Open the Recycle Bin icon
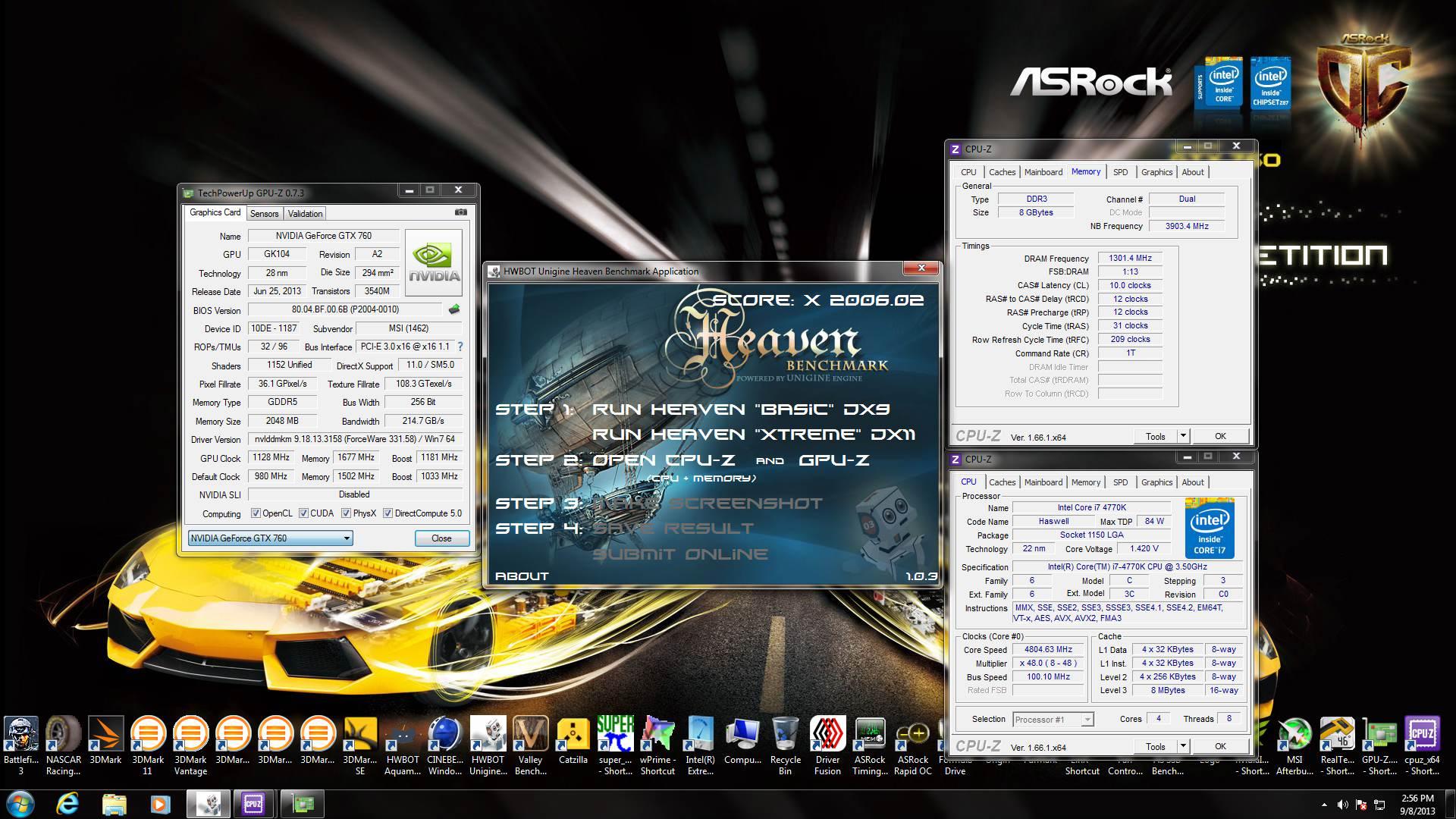This screenshot has width=1456, height=819. pyautogui.click(x=786, y=746)
